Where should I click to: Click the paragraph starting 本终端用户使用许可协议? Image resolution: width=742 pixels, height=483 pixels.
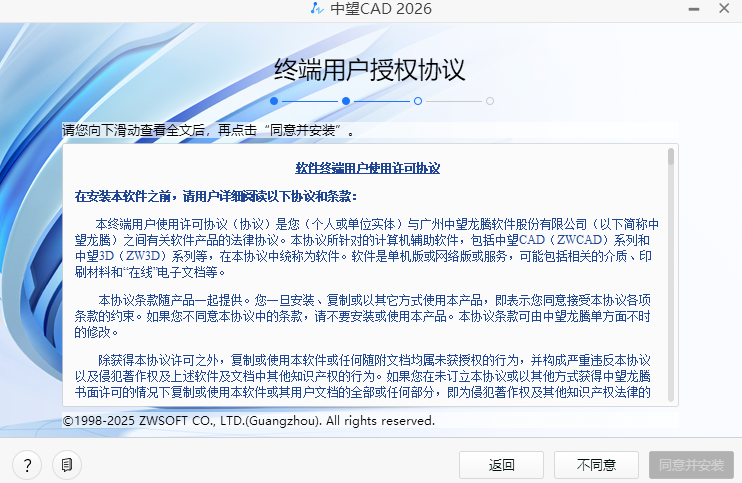367,248
